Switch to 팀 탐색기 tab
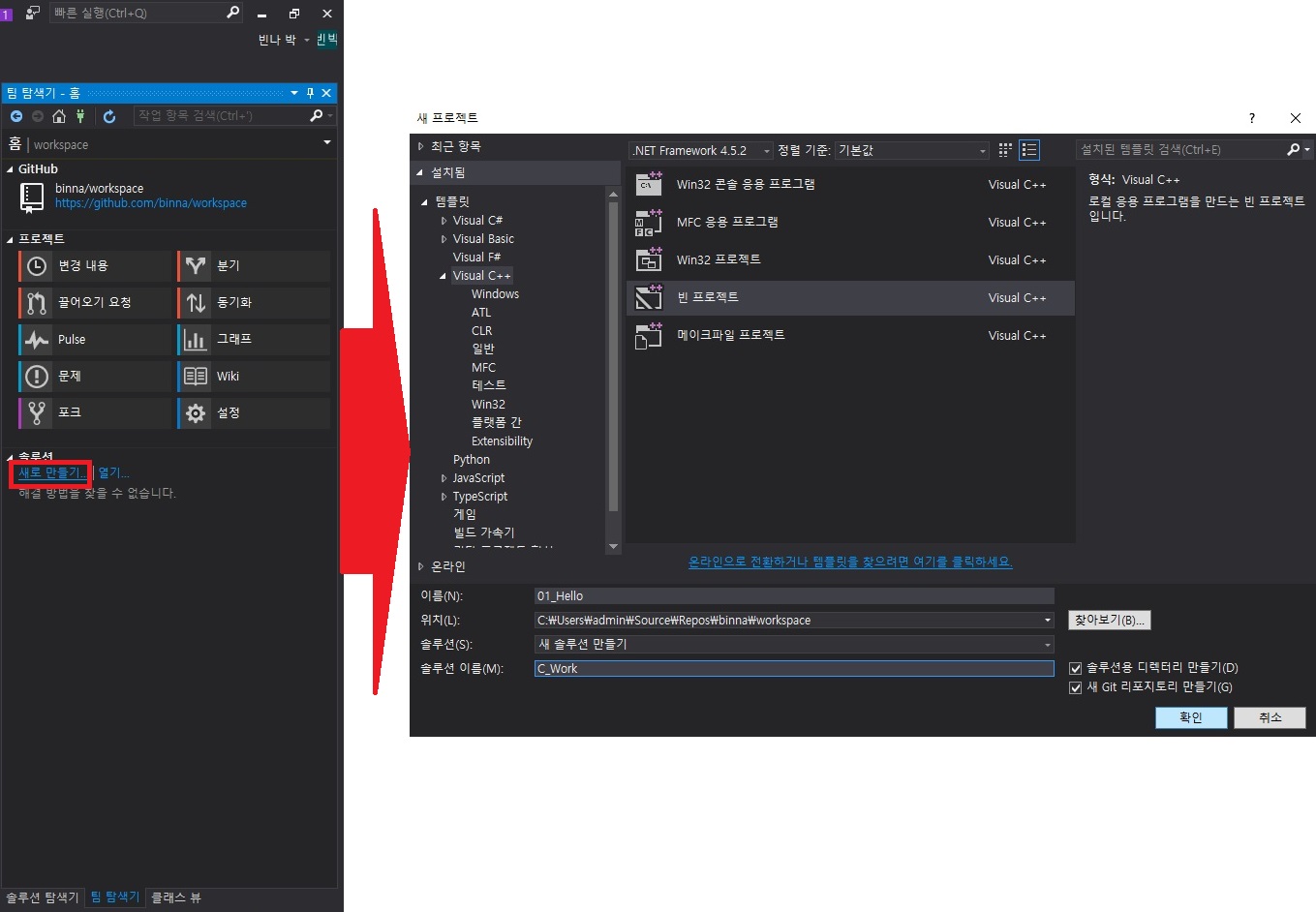Image resolution: width=1316 pixels, height=912 pixels. click(x=115, y=897)
